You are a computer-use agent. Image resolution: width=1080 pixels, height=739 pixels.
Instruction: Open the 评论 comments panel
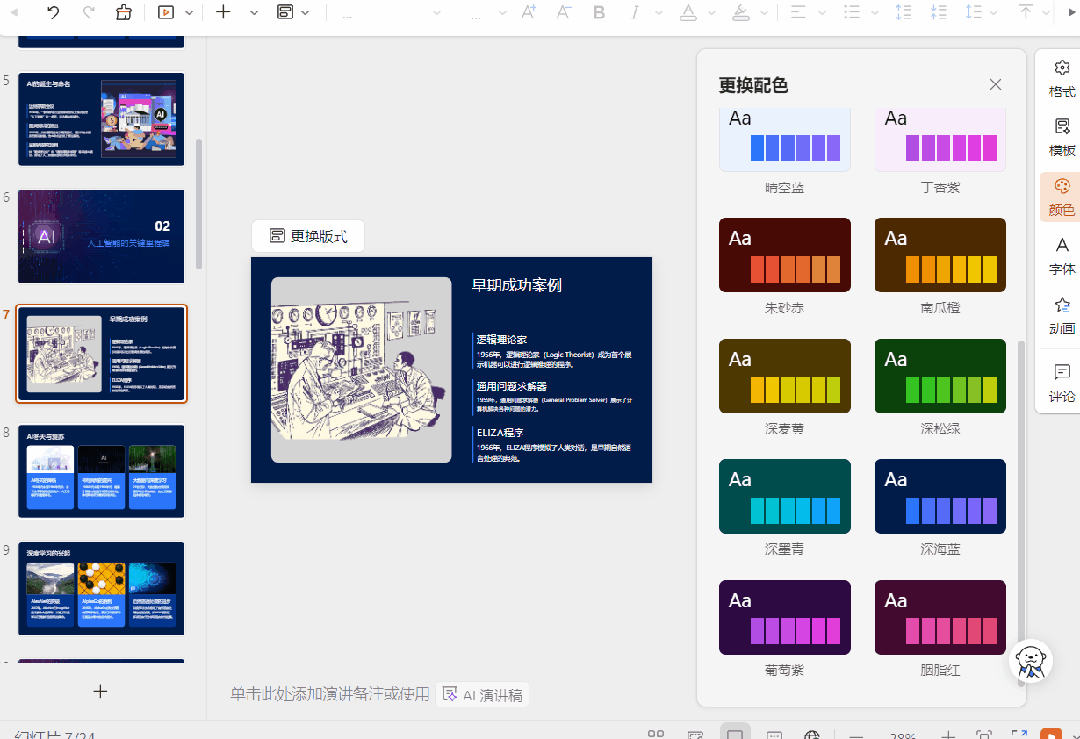click(1061, 384)
